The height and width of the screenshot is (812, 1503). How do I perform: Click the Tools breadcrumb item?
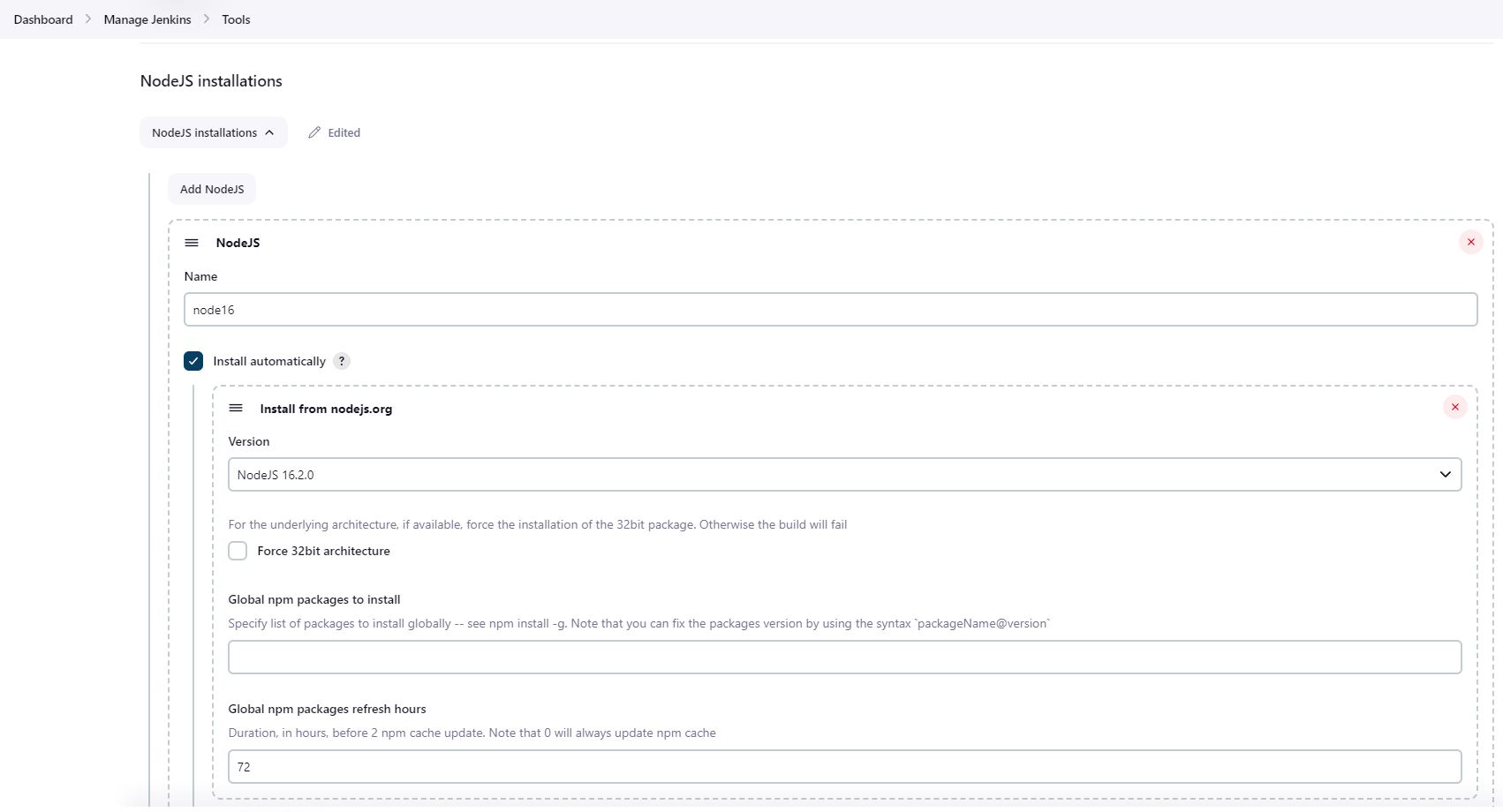(236, 19)
